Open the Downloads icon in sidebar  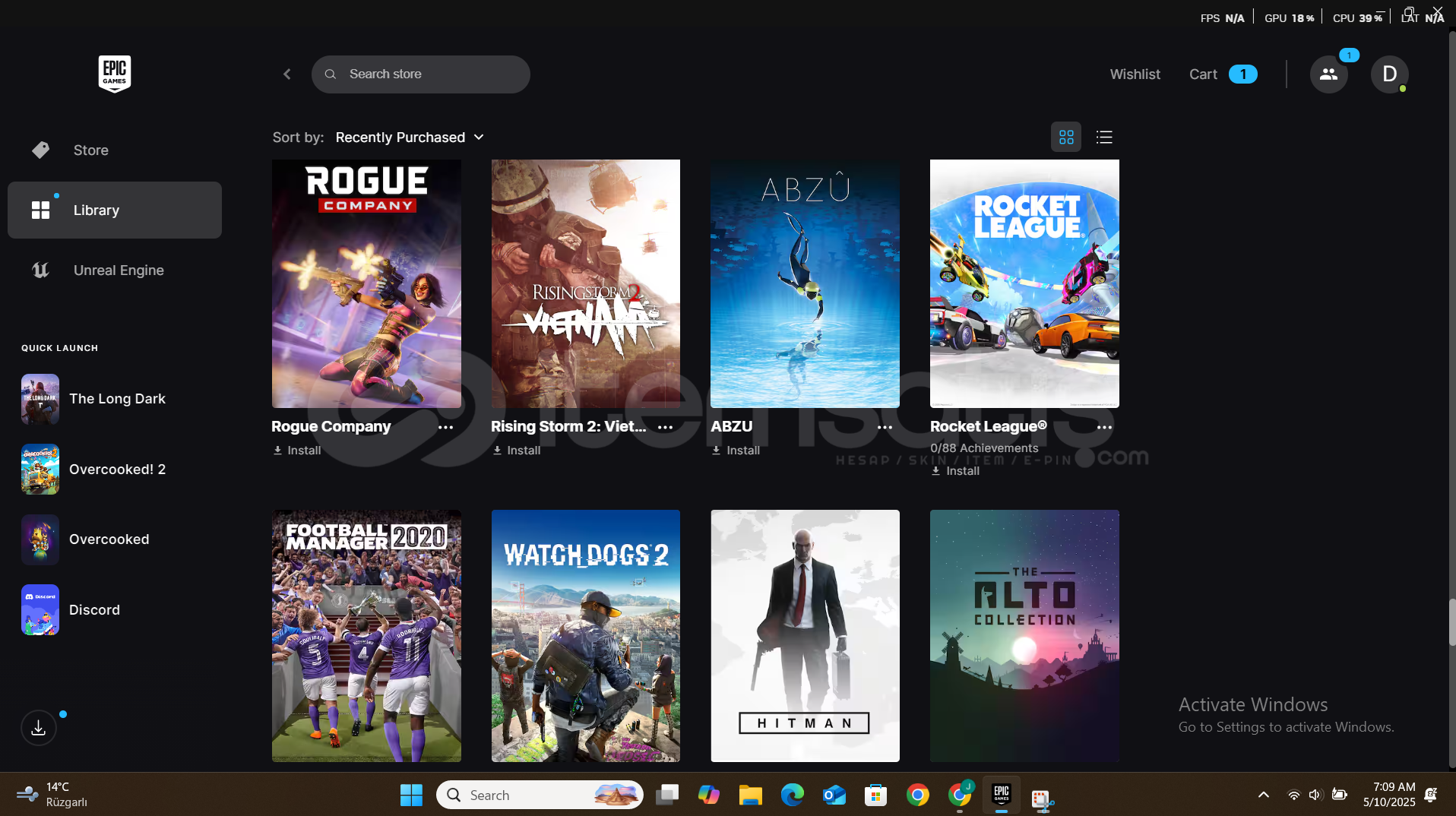(x=39, y=728)
